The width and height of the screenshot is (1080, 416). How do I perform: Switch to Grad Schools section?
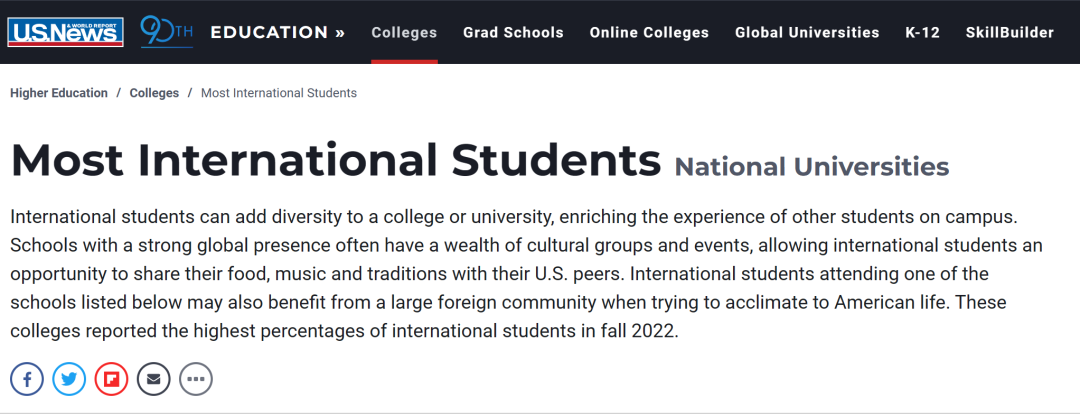(x=513, y=32)
